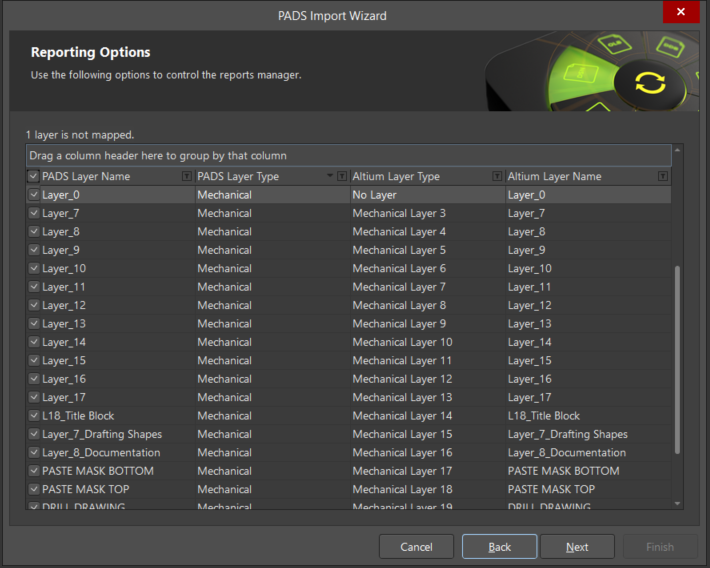The height and width of the screenshot is (568, 710).
Task: Uncheck the Layer_8 row checkbox
Action: [x=34, y=231]
